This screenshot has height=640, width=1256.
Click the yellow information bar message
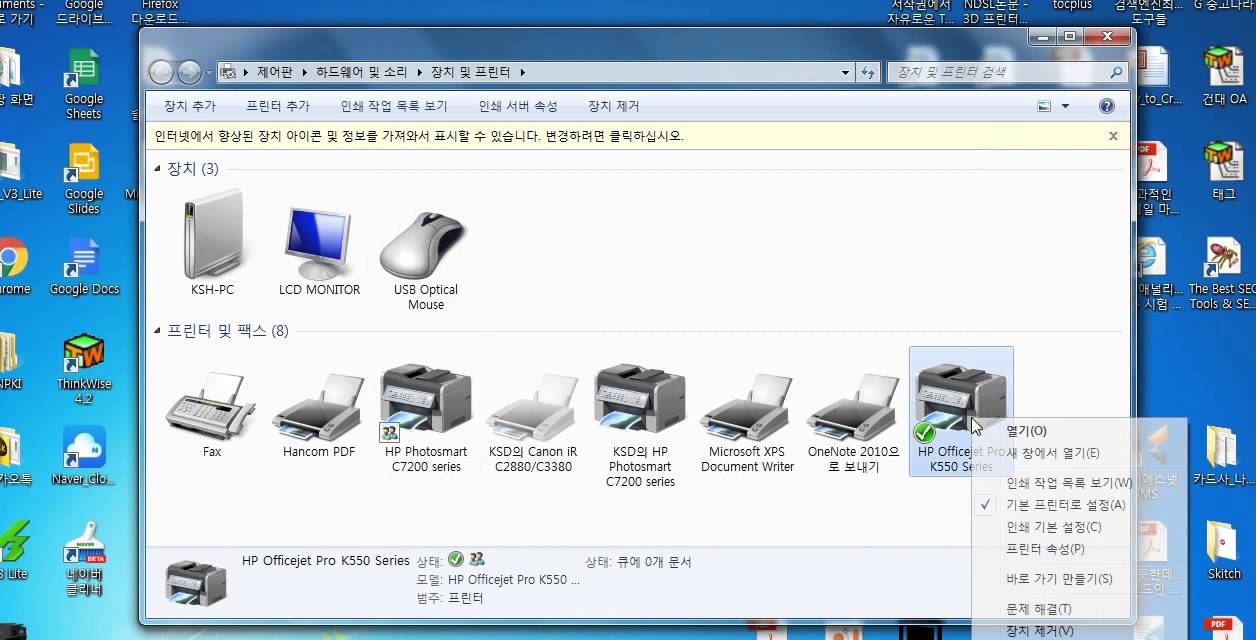click(x=419, y=136)
